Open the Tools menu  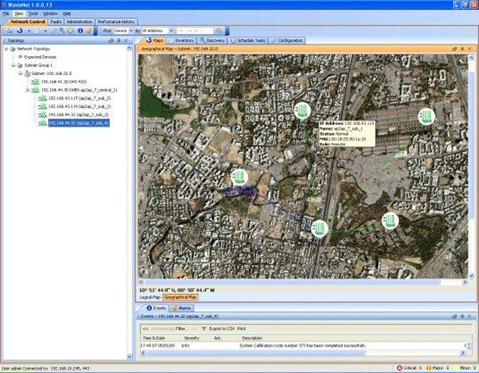(33, 14)
